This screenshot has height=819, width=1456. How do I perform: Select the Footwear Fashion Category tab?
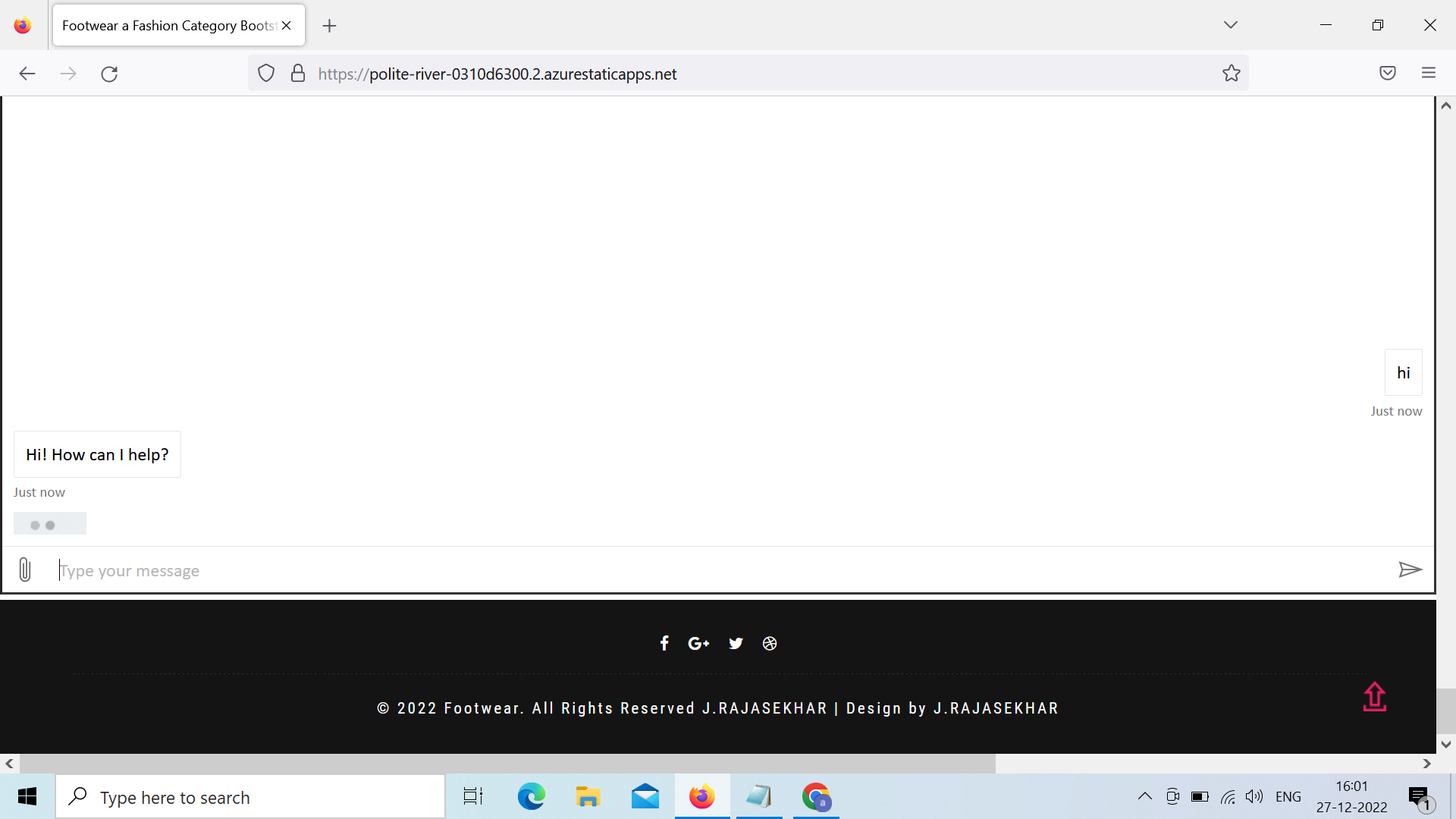coord(168,26)
